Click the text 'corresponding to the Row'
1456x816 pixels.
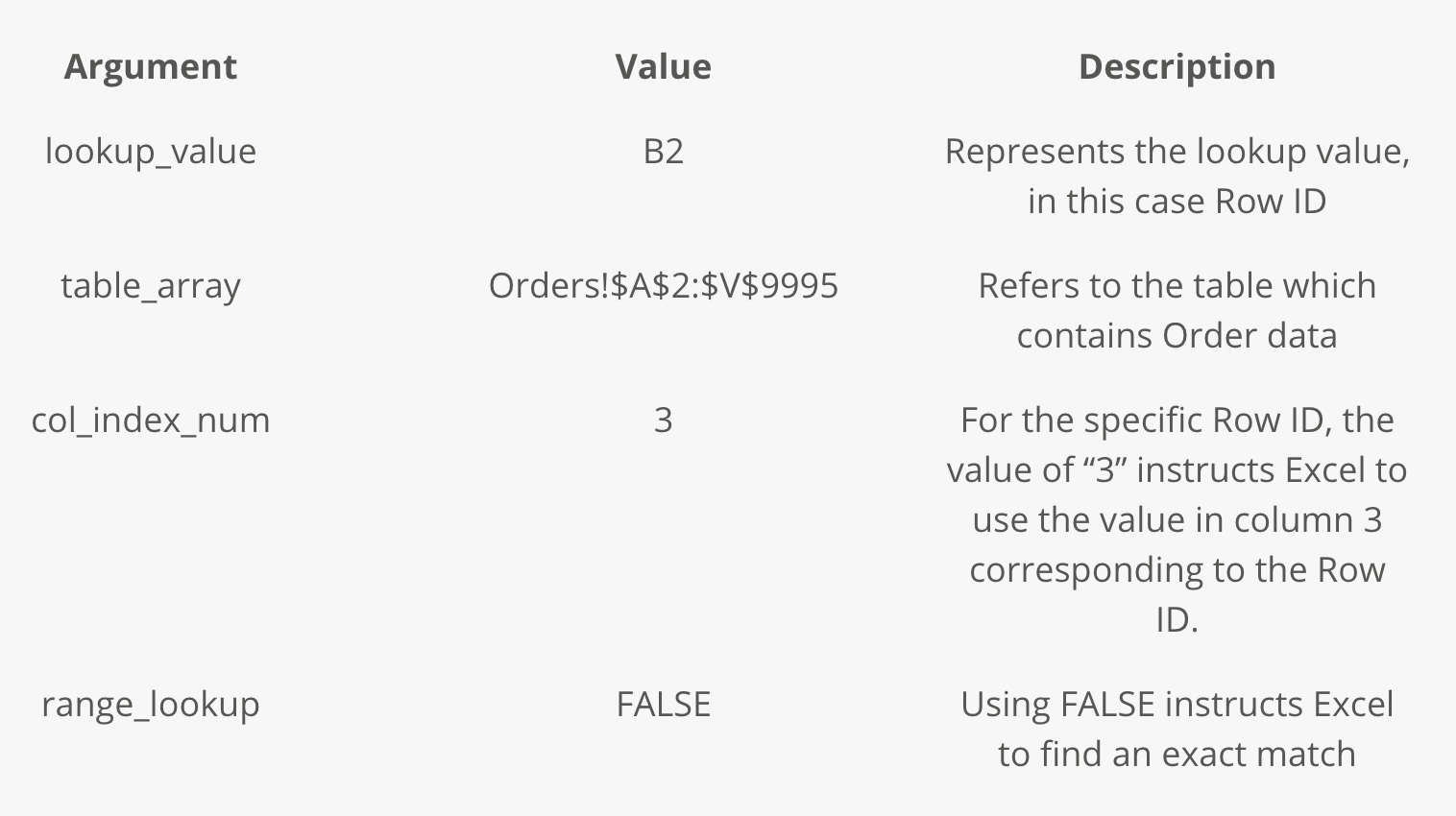[x=1177, y=570]
